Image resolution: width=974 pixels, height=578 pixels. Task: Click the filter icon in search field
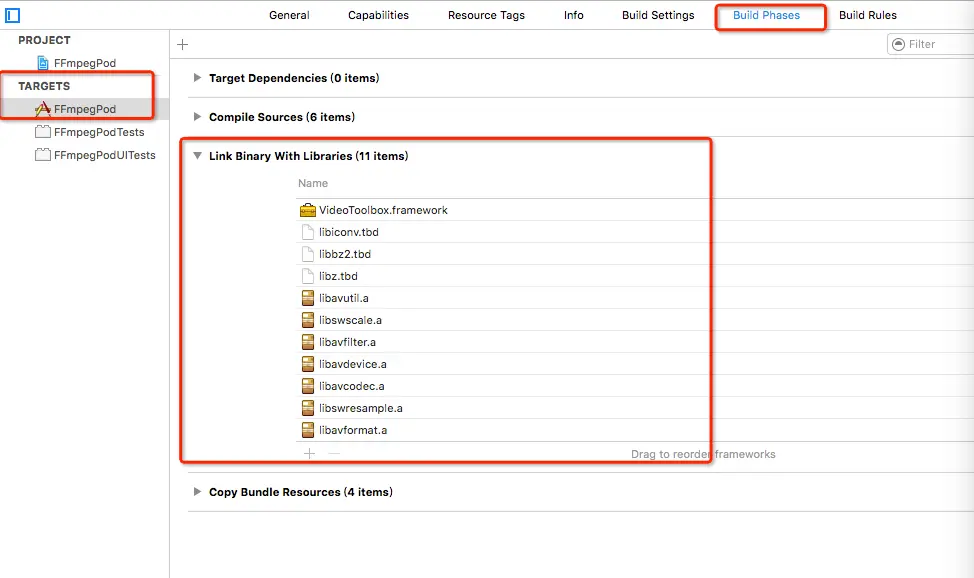(898, 44)
